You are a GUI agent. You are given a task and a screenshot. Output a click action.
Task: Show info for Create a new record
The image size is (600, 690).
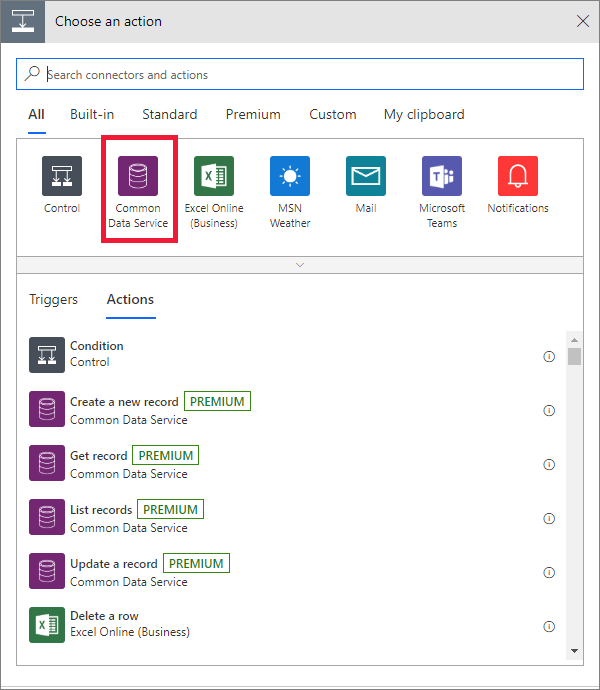(549, 410)
